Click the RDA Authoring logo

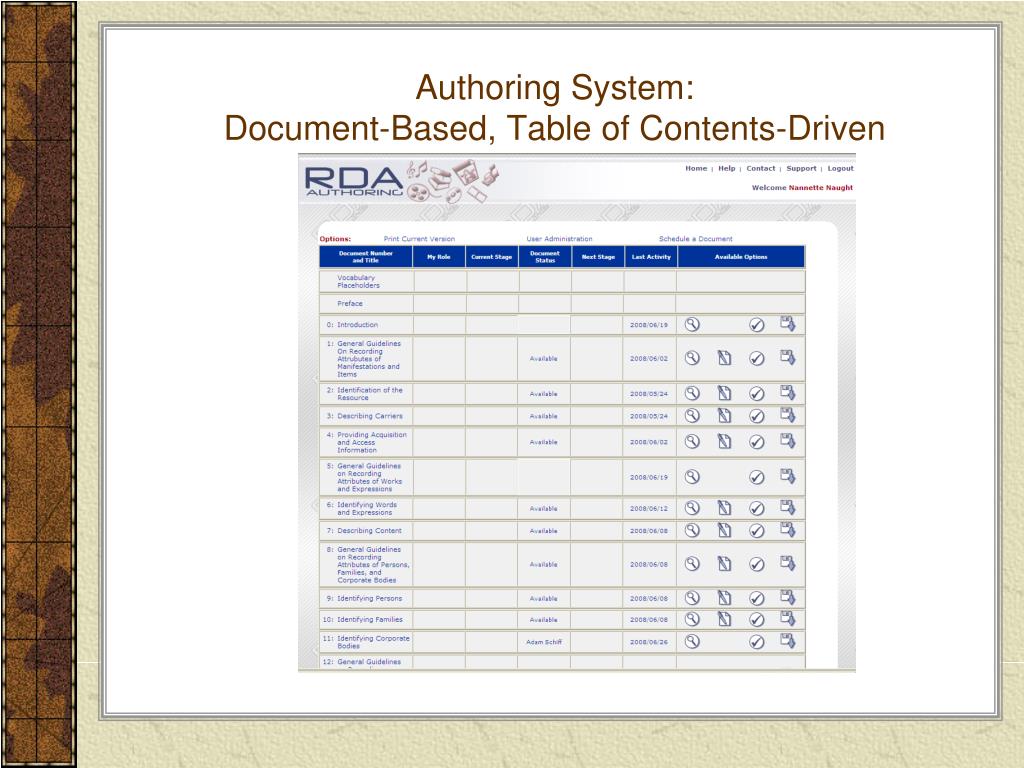[354, 182]
